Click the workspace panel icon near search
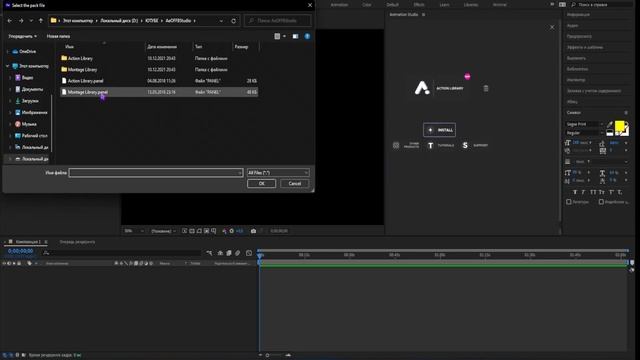 point(562,4)
